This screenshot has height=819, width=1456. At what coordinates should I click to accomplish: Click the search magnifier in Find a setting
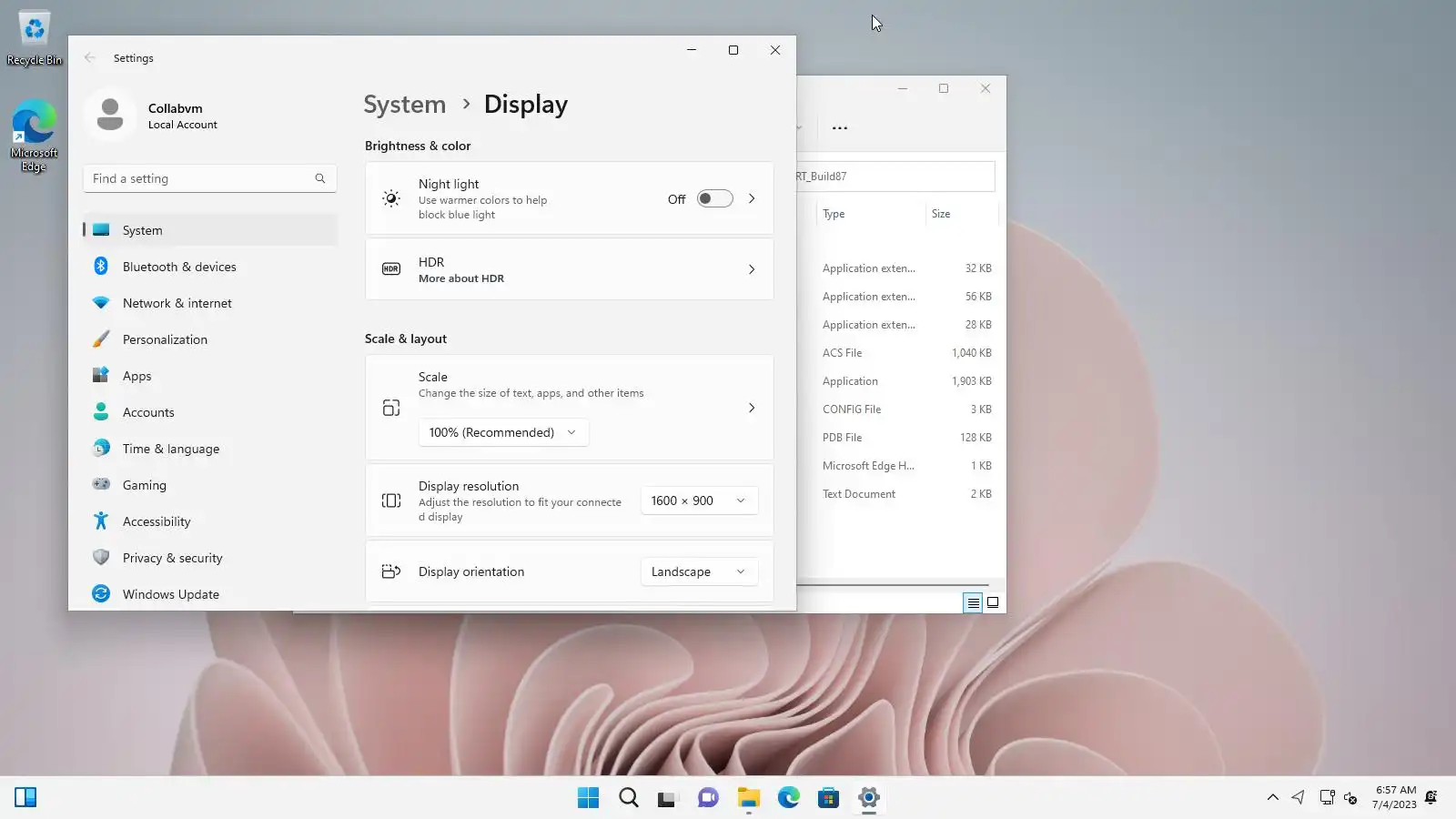320,178
